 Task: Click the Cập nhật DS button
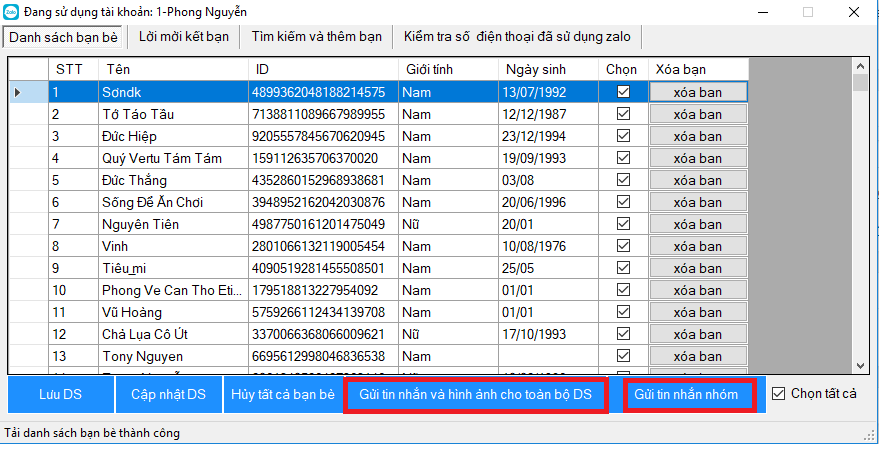click(x=168, y=395)
